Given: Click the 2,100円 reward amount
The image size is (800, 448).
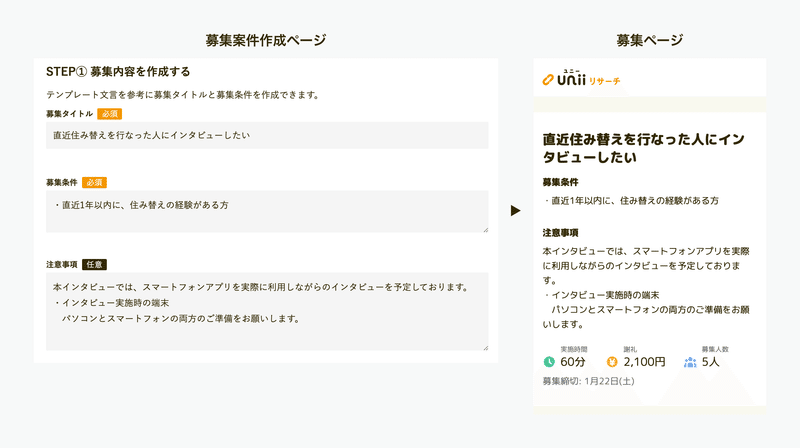Looking at the screenshot, I should 644,362.
